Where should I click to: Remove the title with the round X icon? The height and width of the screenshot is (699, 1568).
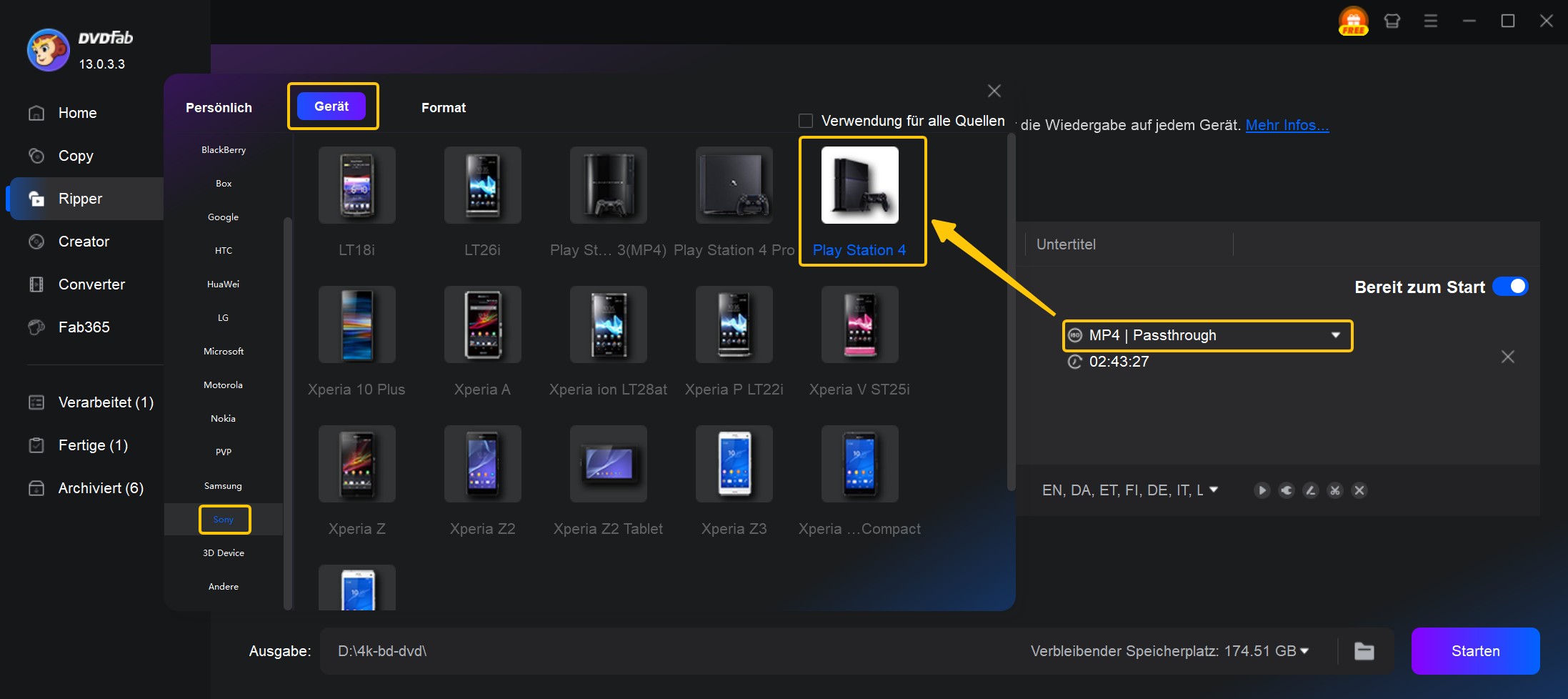point(1359,490)
